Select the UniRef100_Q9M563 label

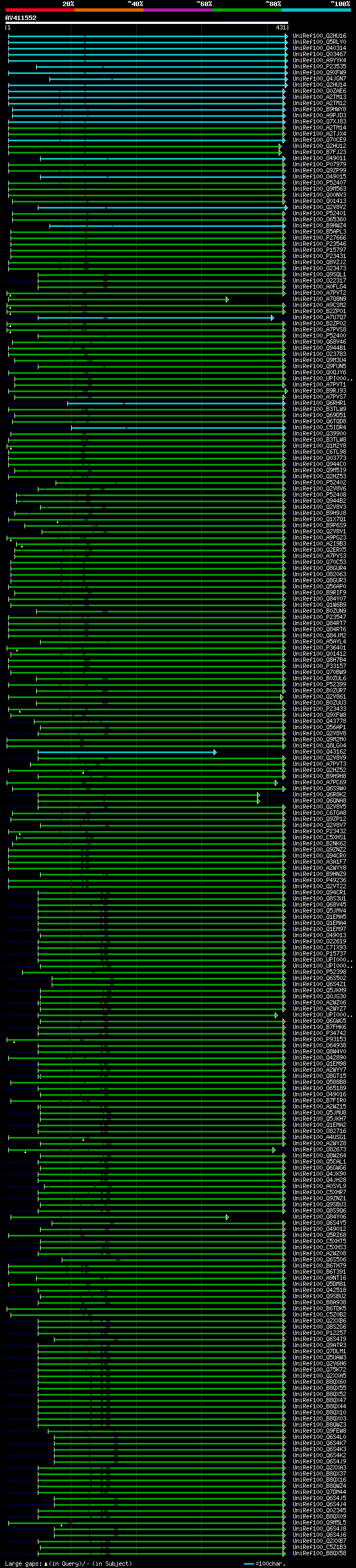coord(319,189)
